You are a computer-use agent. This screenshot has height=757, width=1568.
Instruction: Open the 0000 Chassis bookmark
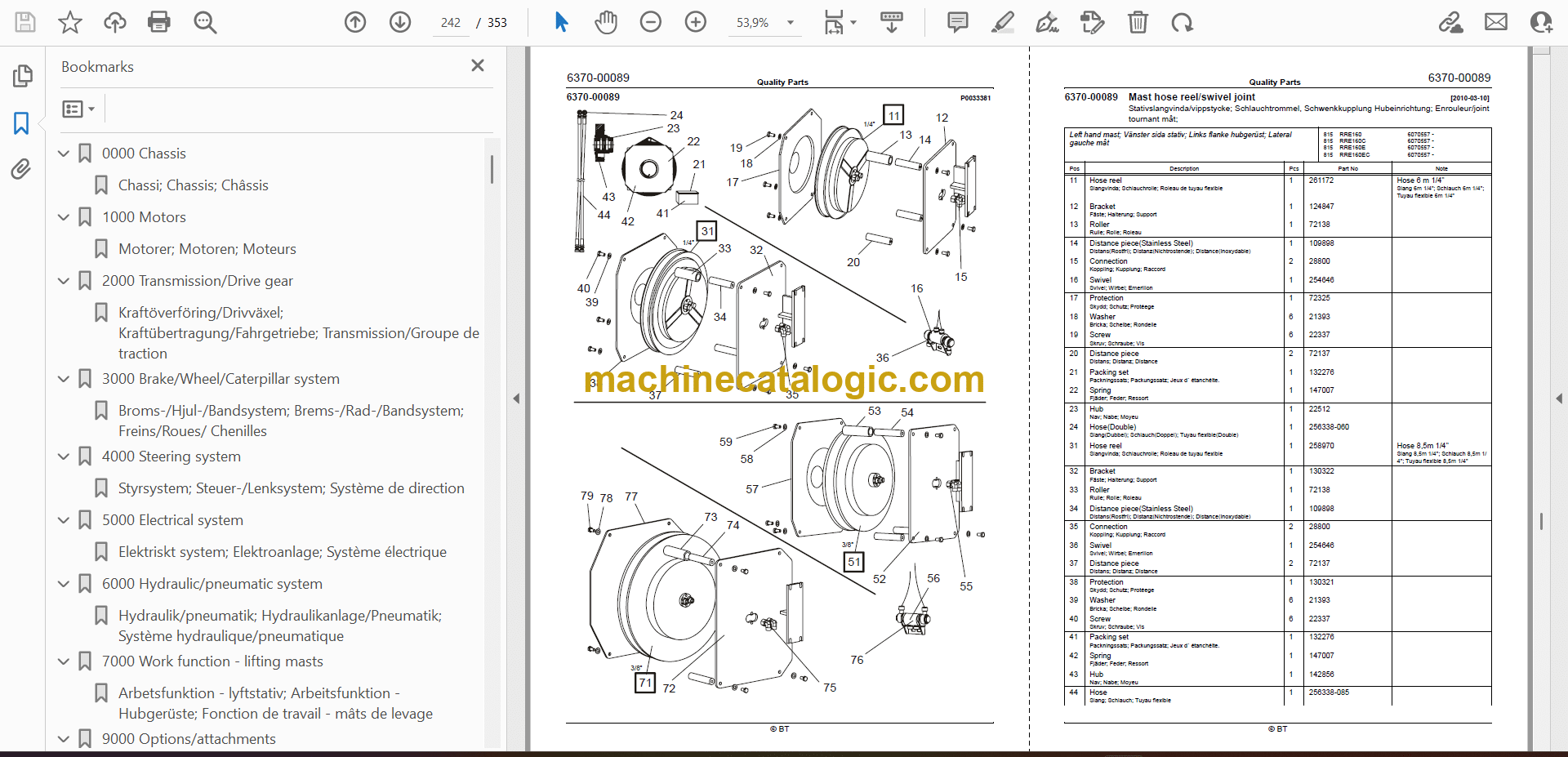[144, 154]
